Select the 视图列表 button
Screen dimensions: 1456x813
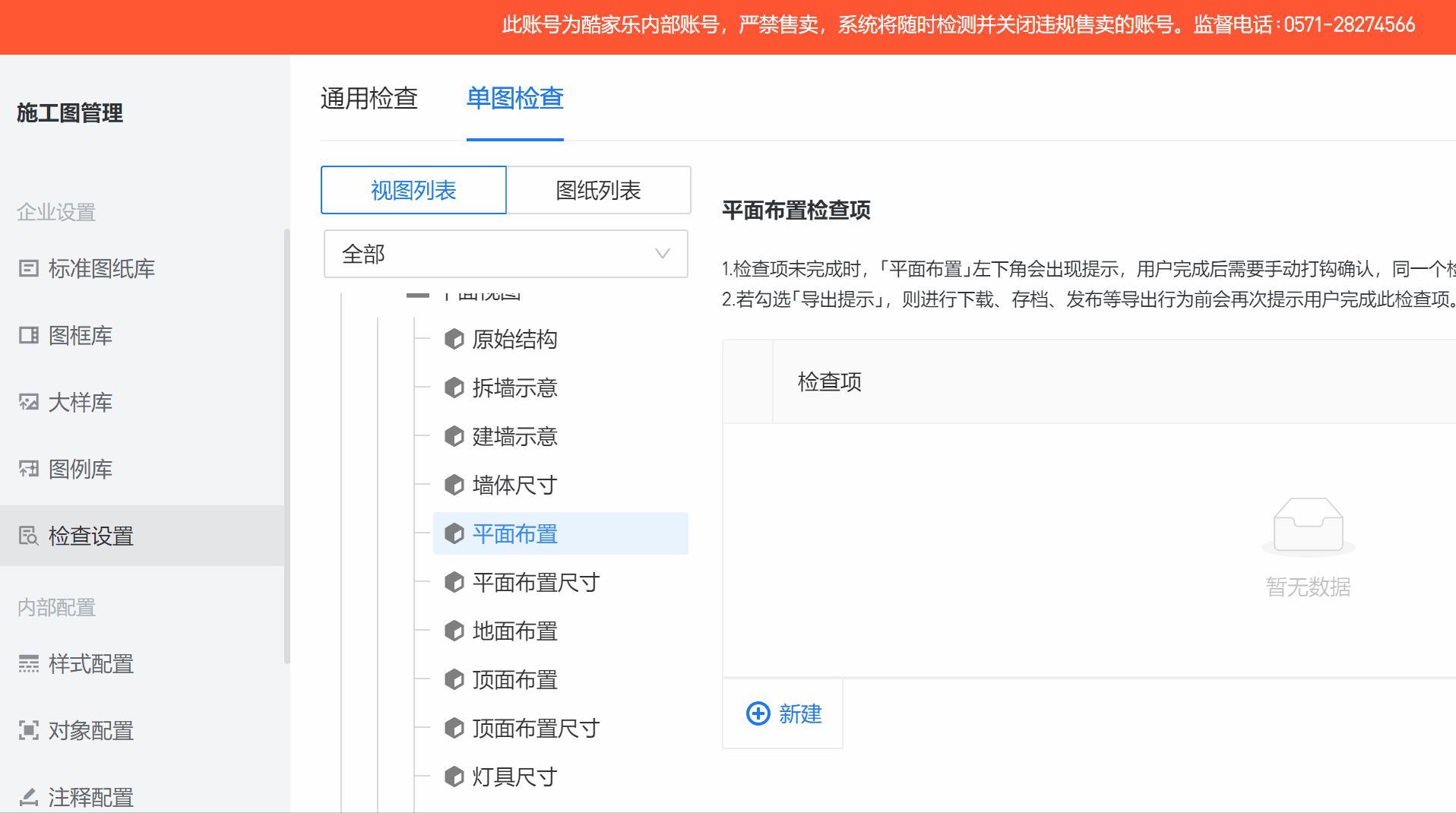point(413,190)
